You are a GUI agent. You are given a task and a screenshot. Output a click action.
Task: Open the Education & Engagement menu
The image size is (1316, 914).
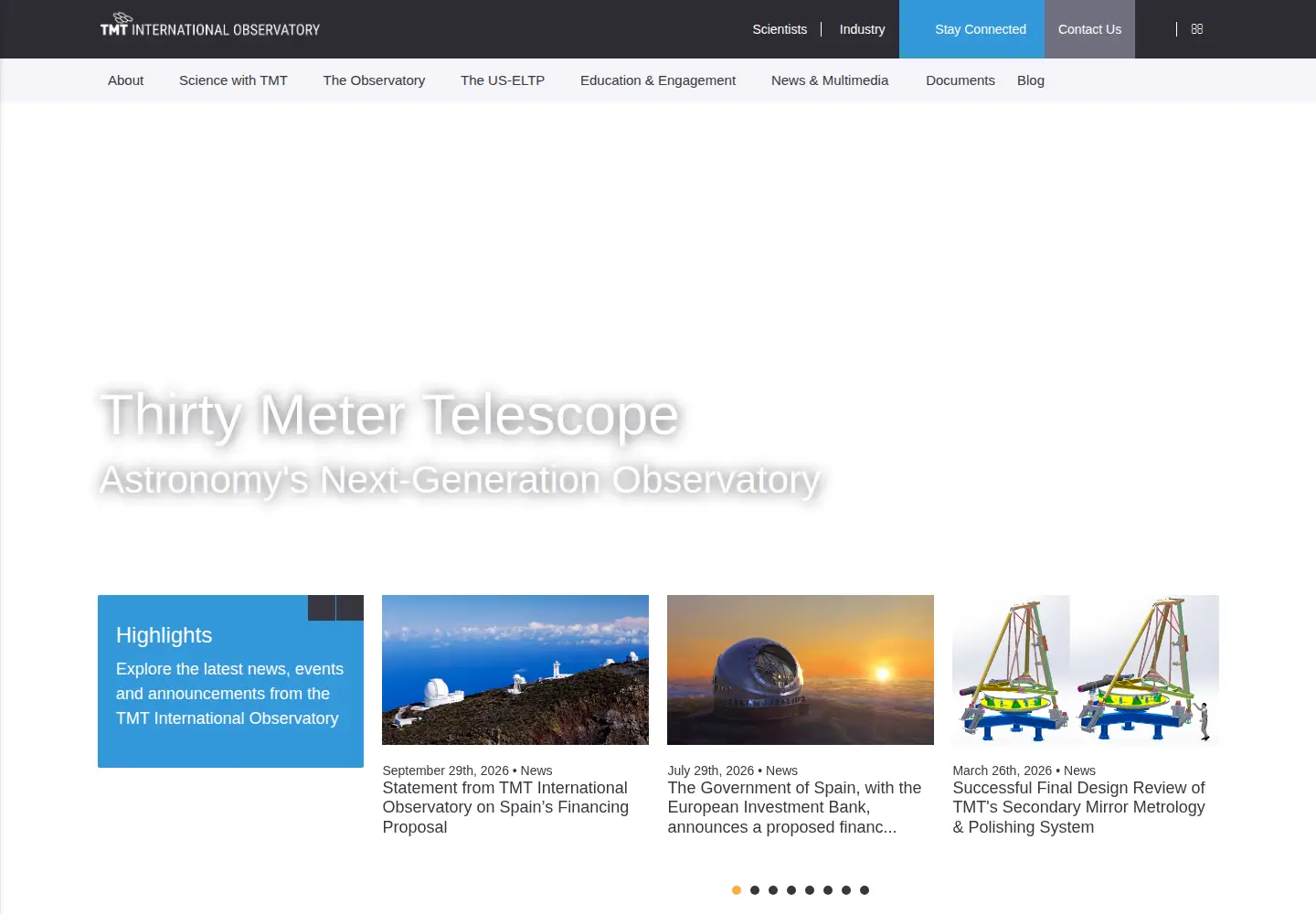pyautogui.click(x=658, y=80)
